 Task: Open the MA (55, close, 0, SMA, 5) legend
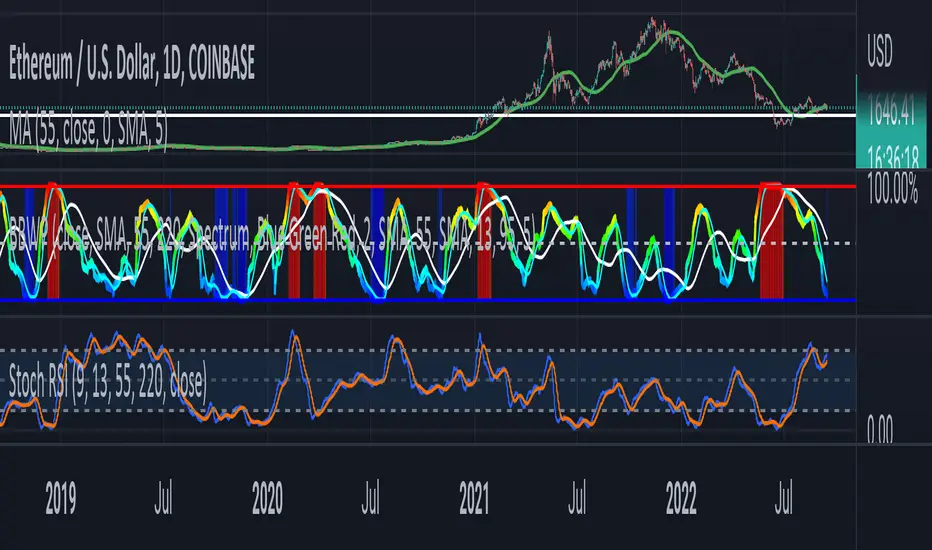point(89,130)
